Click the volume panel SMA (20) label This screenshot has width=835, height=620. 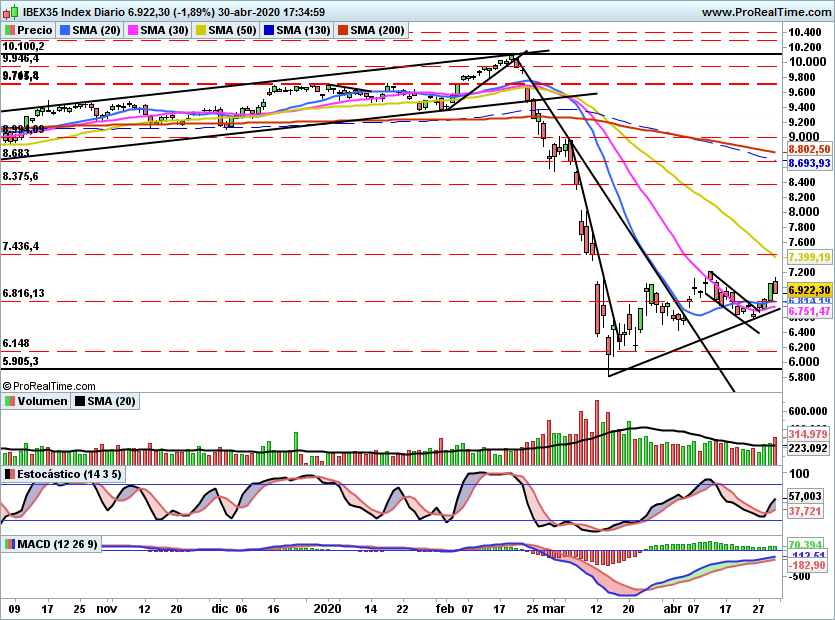point(111,401)
